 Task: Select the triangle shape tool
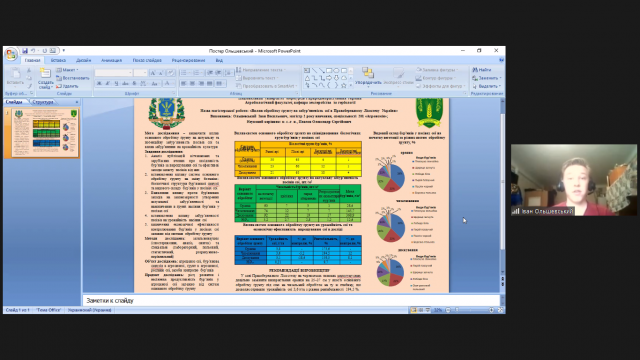coord(307,78)
